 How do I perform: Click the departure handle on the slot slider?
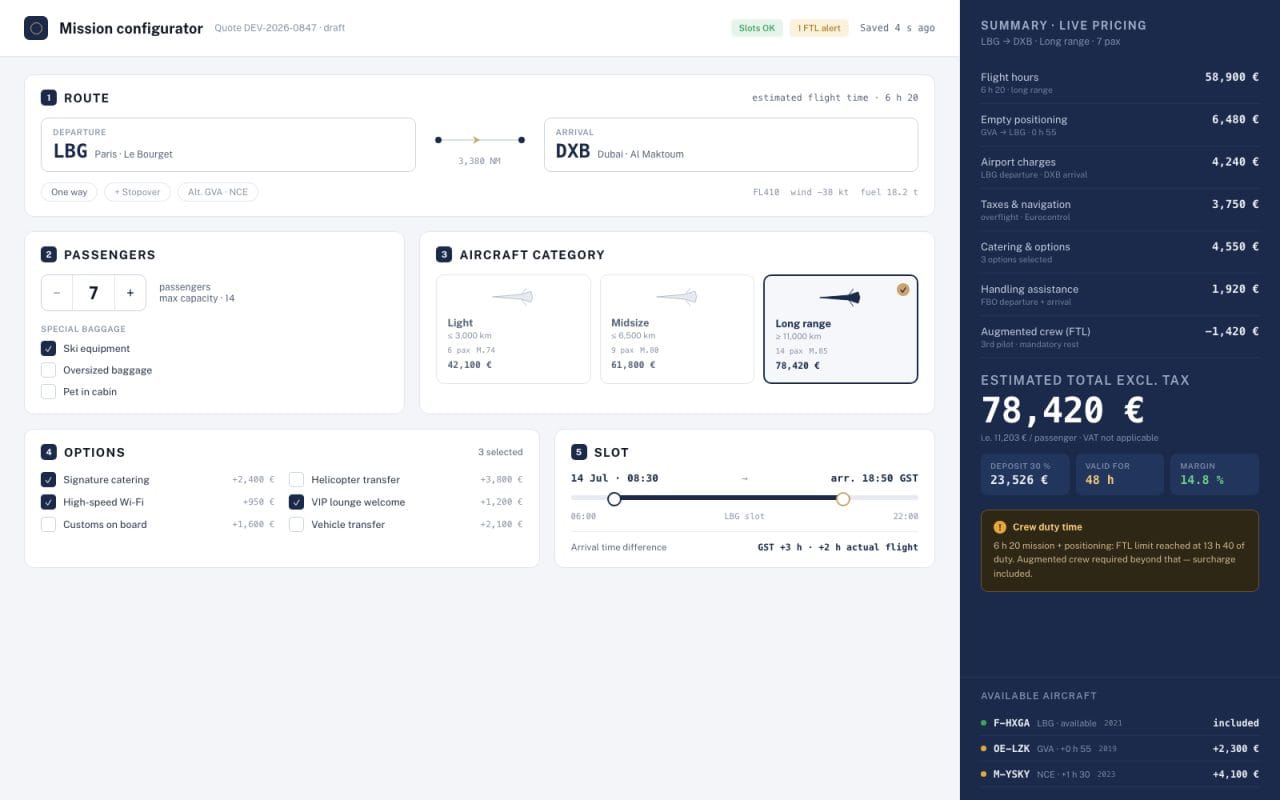(614, 498)
